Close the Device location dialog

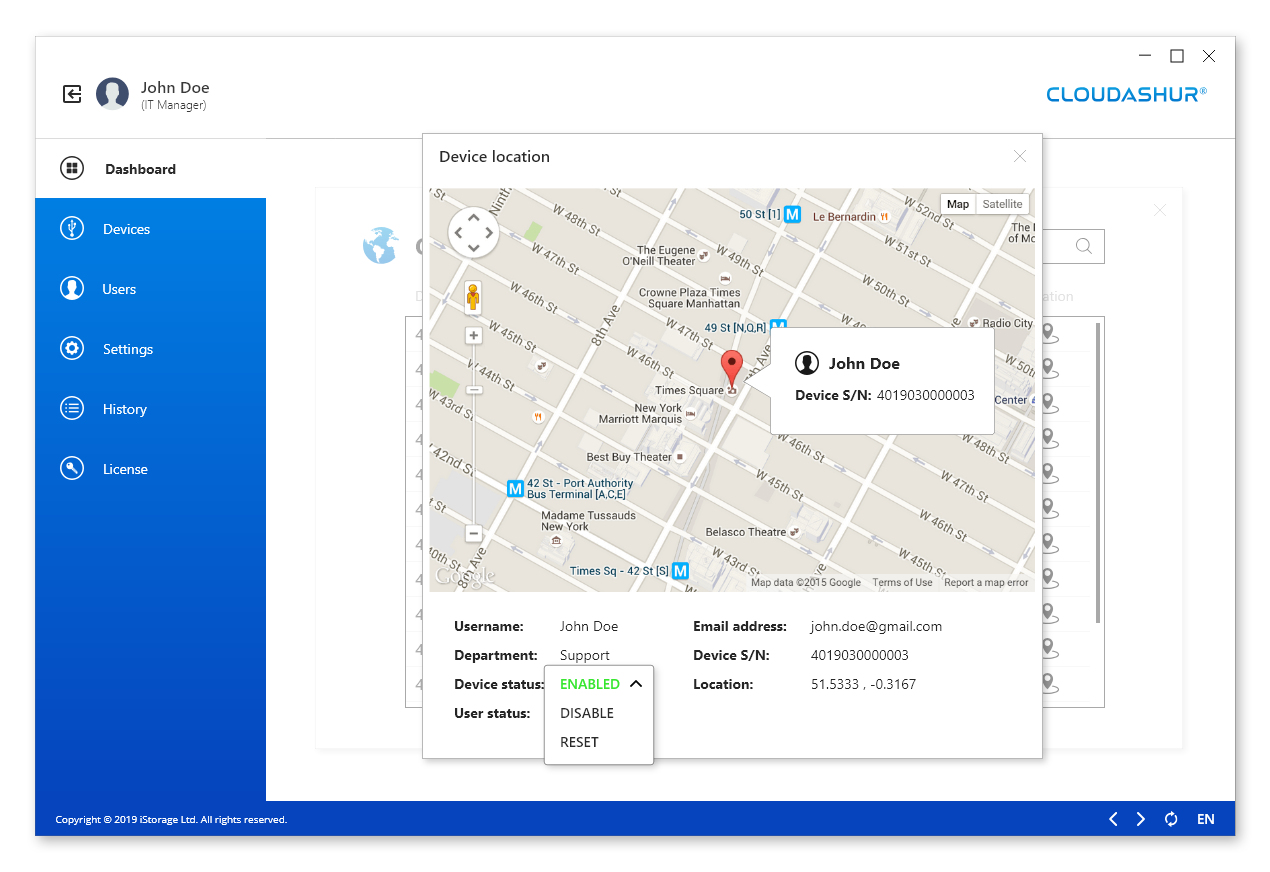[x=1020, y=156]
